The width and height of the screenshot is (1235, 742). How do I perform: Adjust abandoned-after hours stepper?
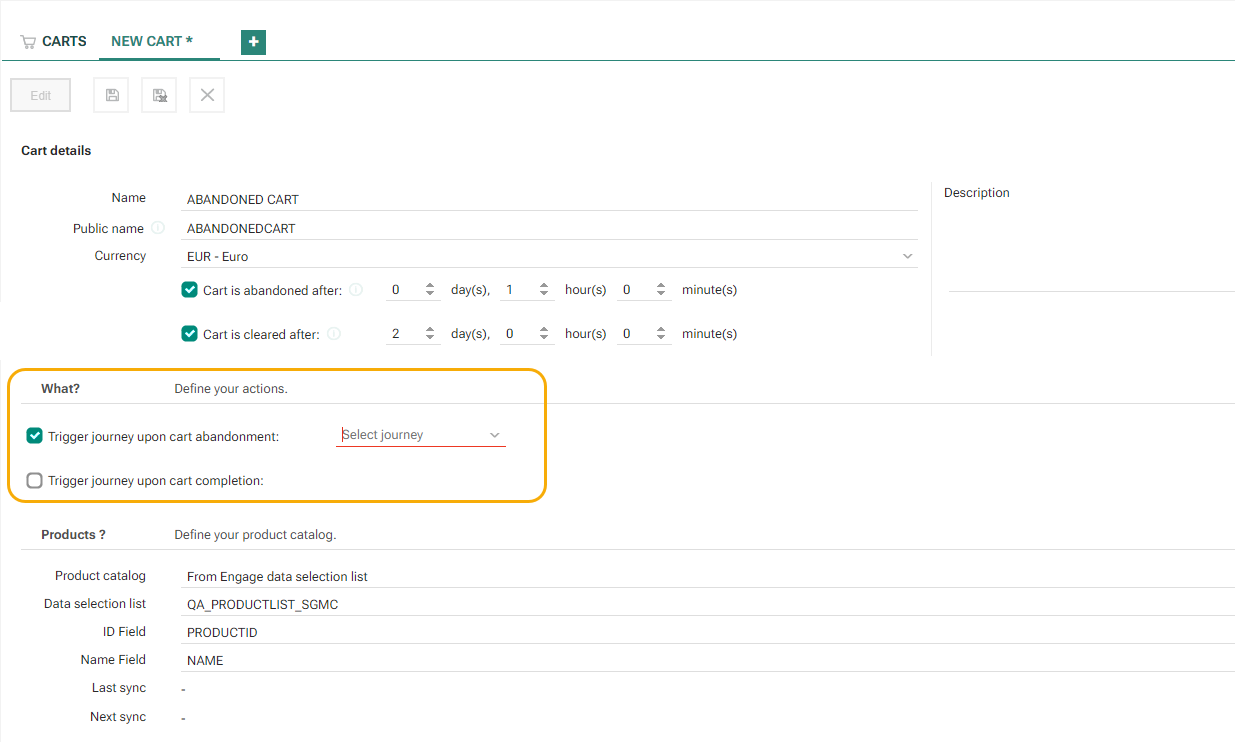pos(544,290)
